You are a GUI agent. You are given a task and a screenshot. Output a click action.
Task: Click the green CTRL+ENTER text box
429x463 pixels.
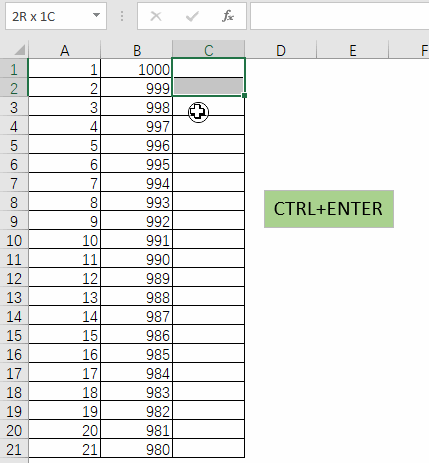pos(329,209)
